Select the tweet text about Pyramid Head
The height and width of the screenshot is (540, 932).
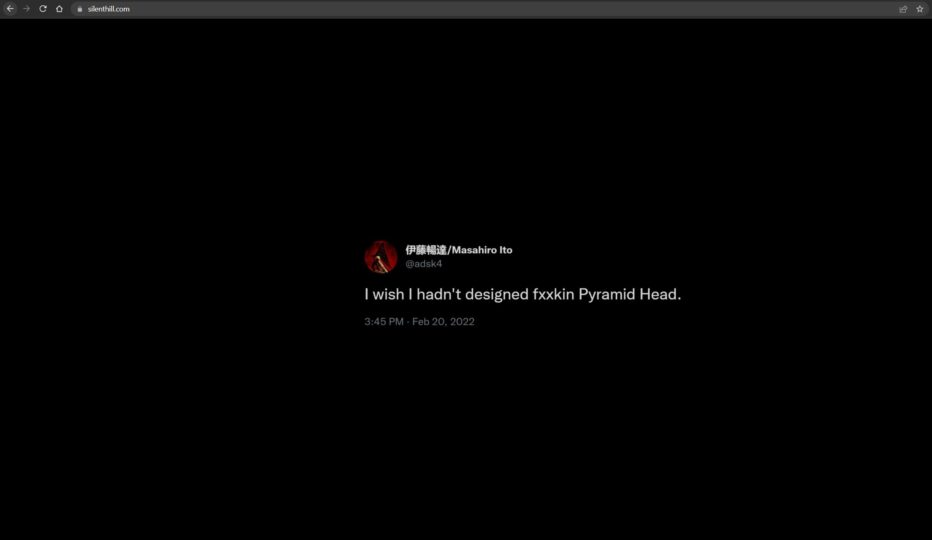click(x=522, y=294)
